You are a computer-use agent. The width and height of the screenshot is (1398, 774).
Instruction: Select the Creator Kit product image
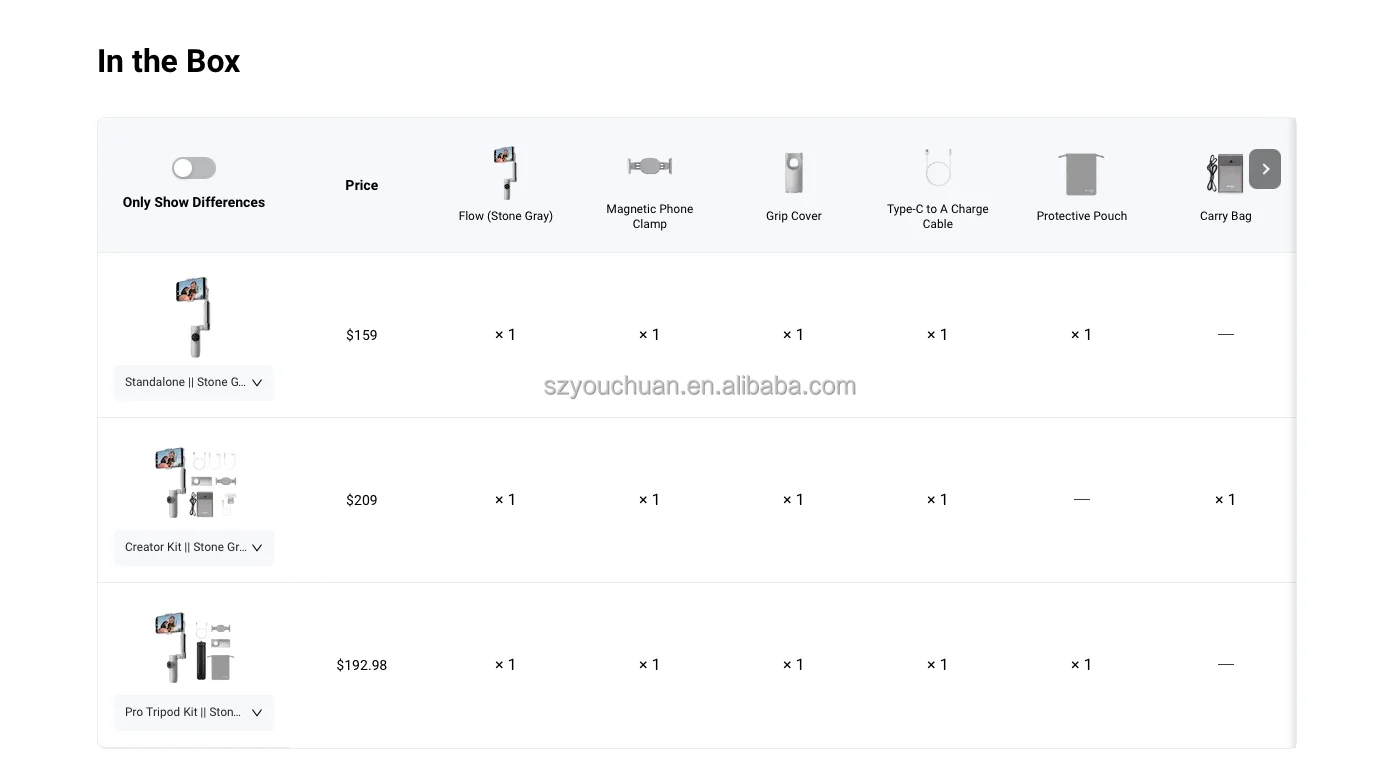195,482
